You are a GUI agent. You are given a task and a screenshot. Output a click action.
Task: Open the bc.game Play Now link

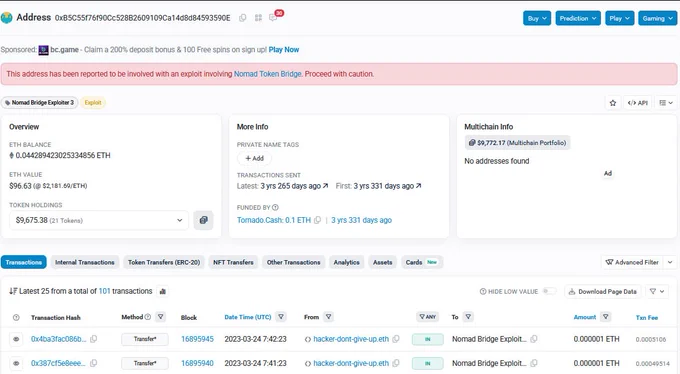pos(284,49)
